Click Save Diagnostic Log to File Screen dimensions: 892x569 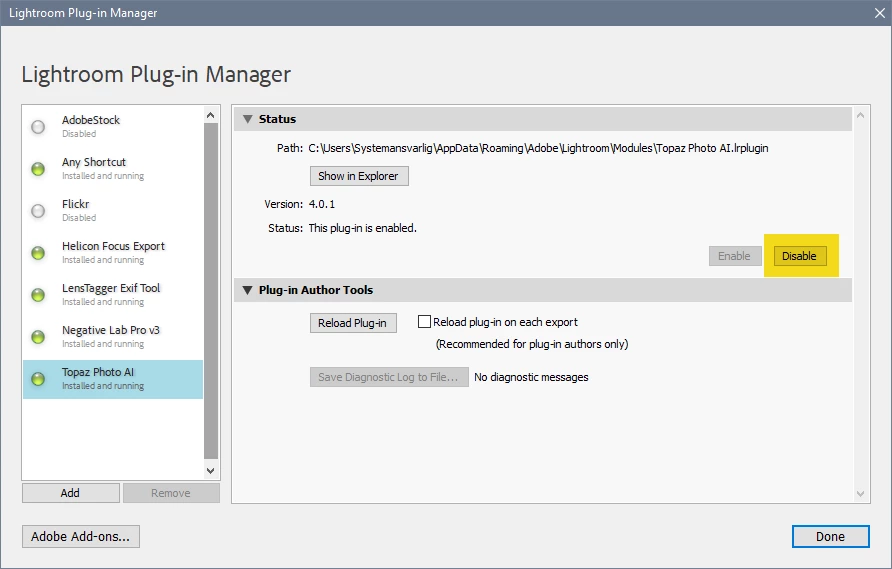389,377
